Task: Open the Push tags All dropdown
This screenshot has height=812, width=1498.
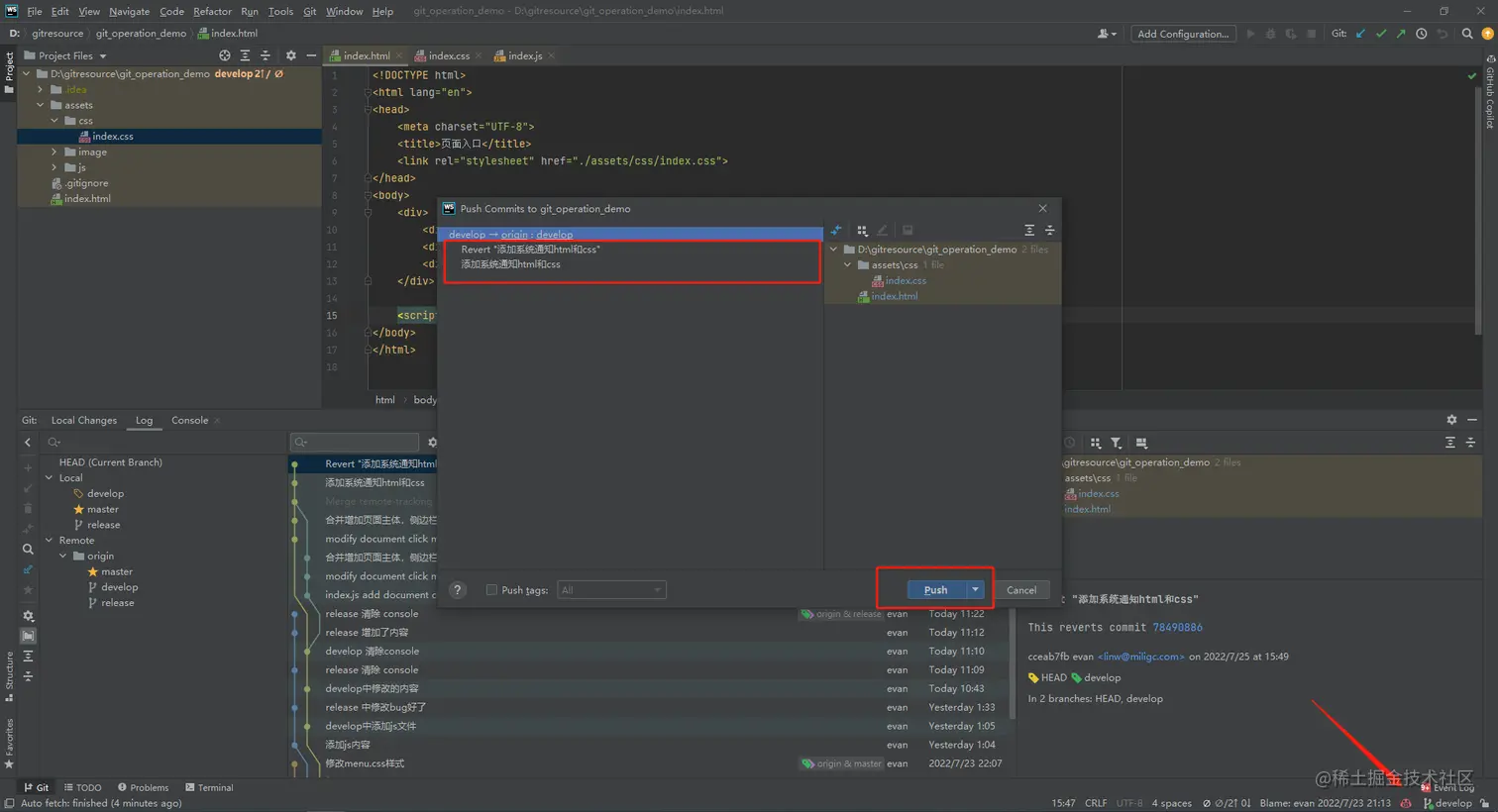Action: 611,590
